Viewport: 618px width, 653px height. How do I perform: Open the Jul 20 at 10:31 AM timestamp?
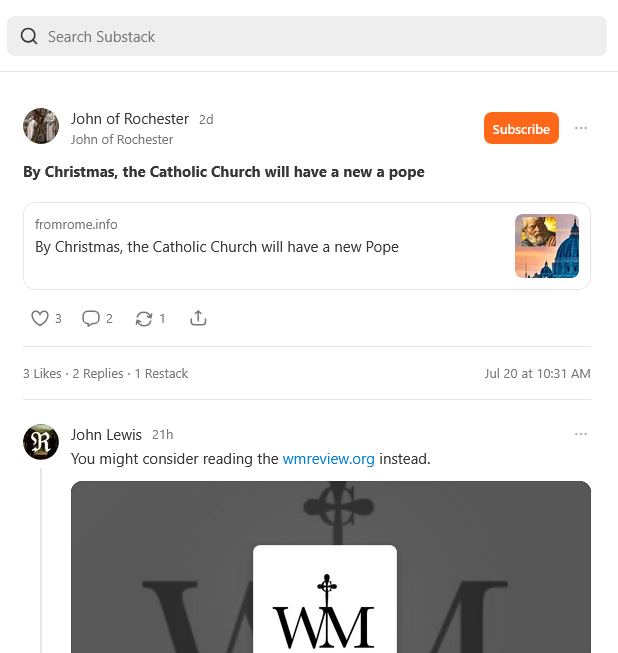[537, 373]
